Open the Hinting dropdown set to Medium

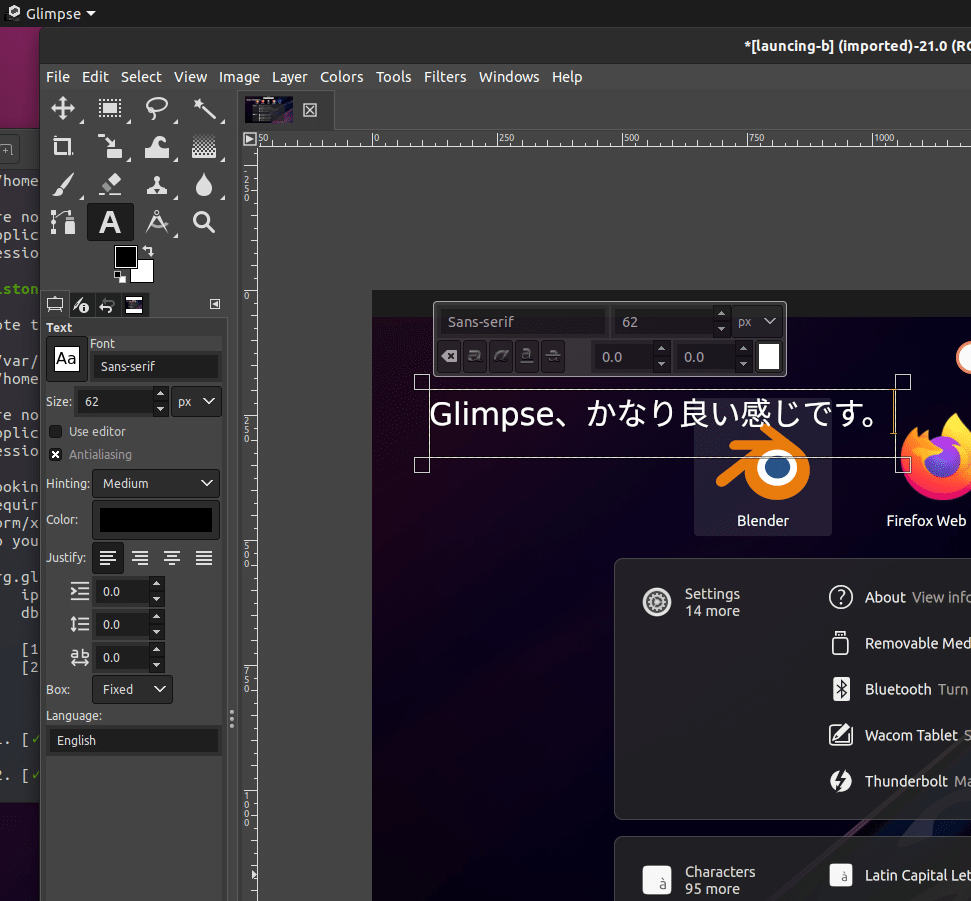(x=155, y=483)
